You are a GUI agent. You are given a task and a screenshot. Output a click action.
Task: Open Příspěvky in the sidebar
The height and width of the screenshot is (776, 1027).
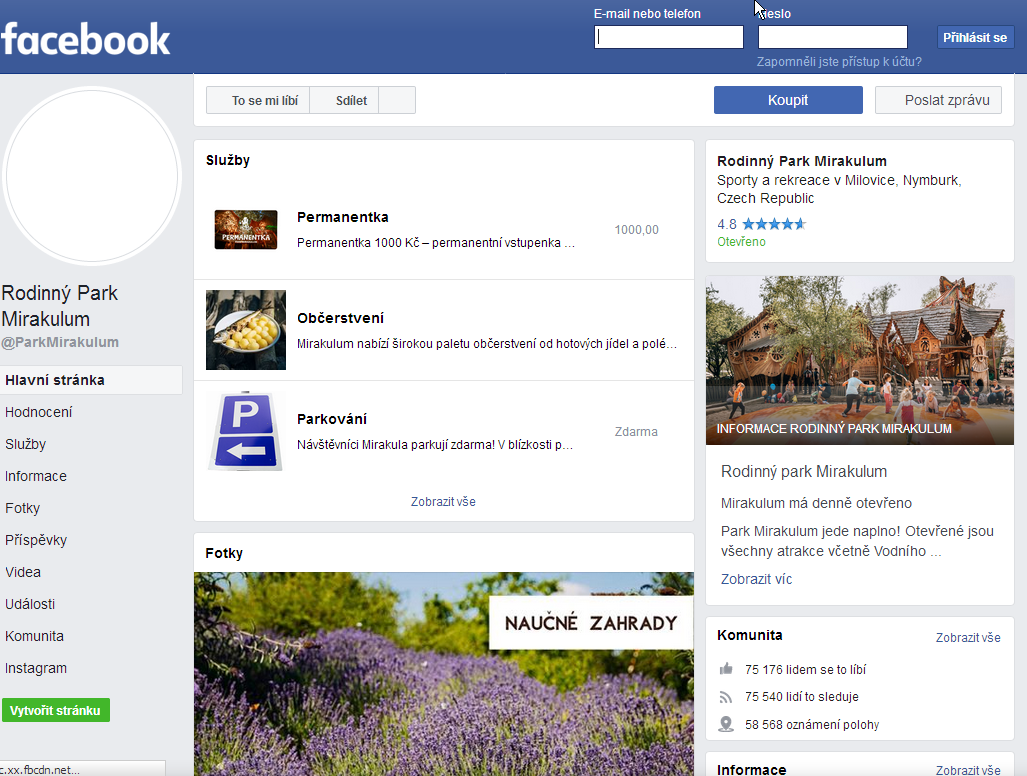pos(36,541)
